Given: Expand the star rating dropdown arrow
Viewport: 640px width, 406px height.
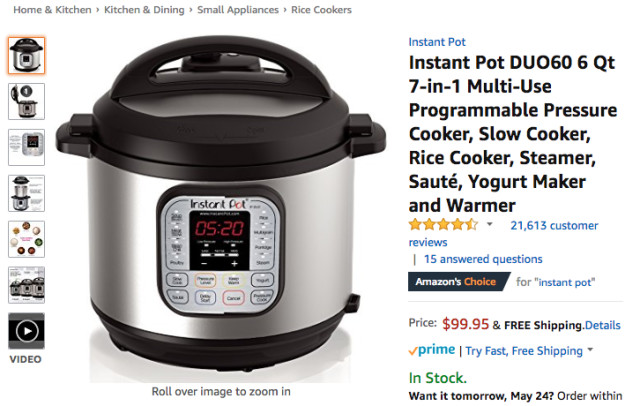Looking at the screenshot, I should pos(490,224).
